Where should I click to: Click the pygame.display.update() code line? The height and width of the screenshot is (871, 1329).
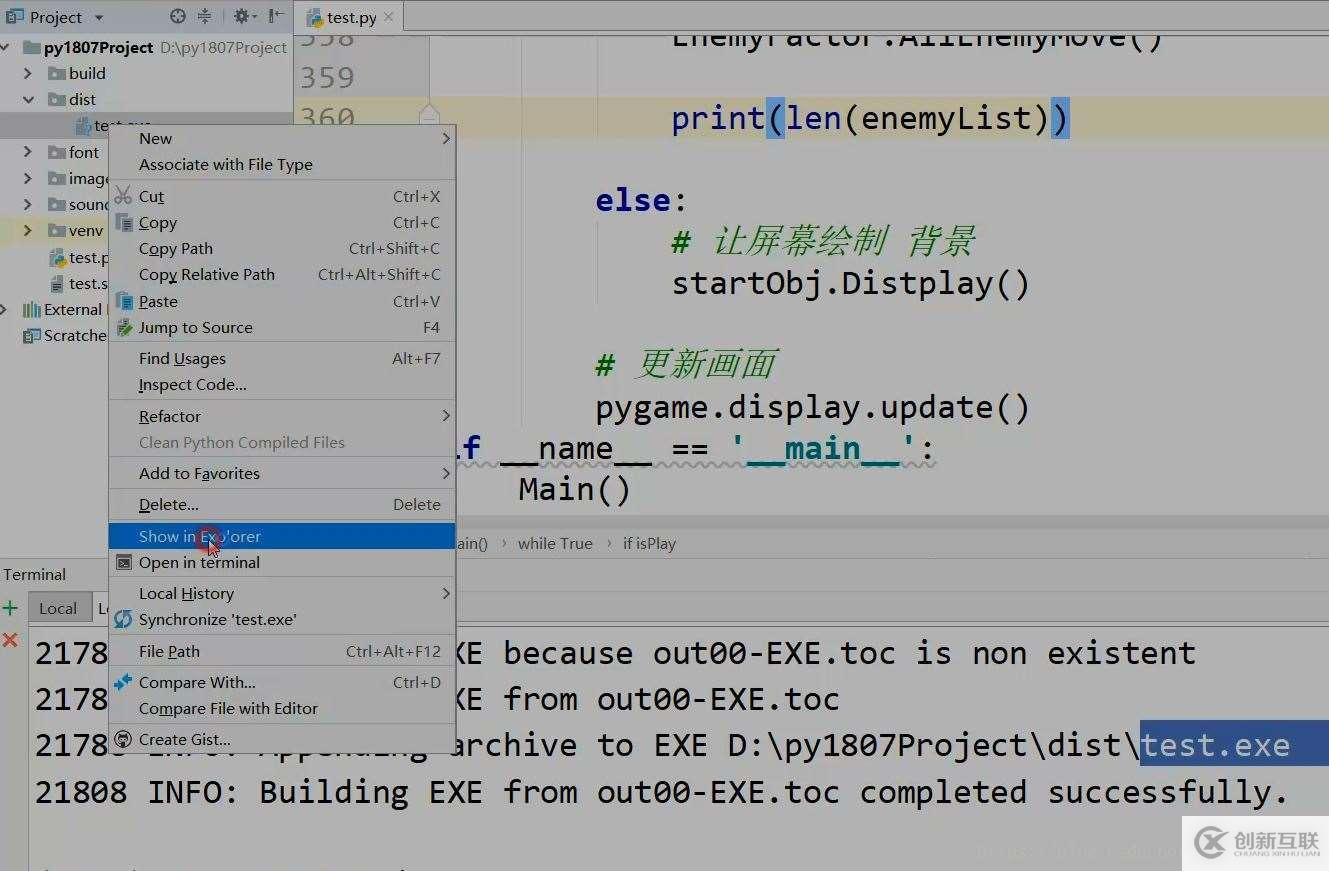[x=812, y=407]
